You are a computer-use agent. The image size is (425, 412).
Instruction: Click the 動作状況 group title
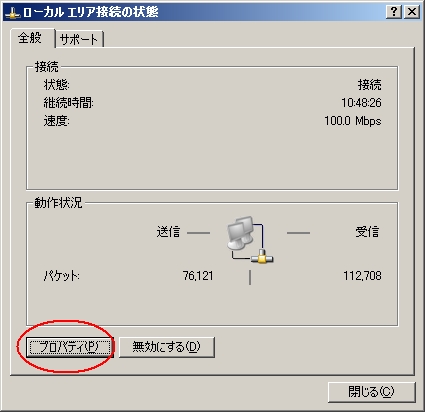(x=58, y=203)
